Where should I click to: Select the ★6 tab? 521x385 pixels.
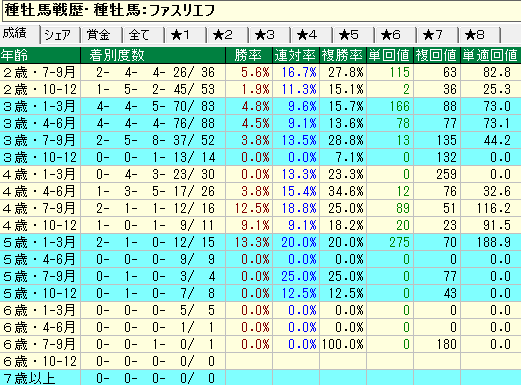coord(396,35)
